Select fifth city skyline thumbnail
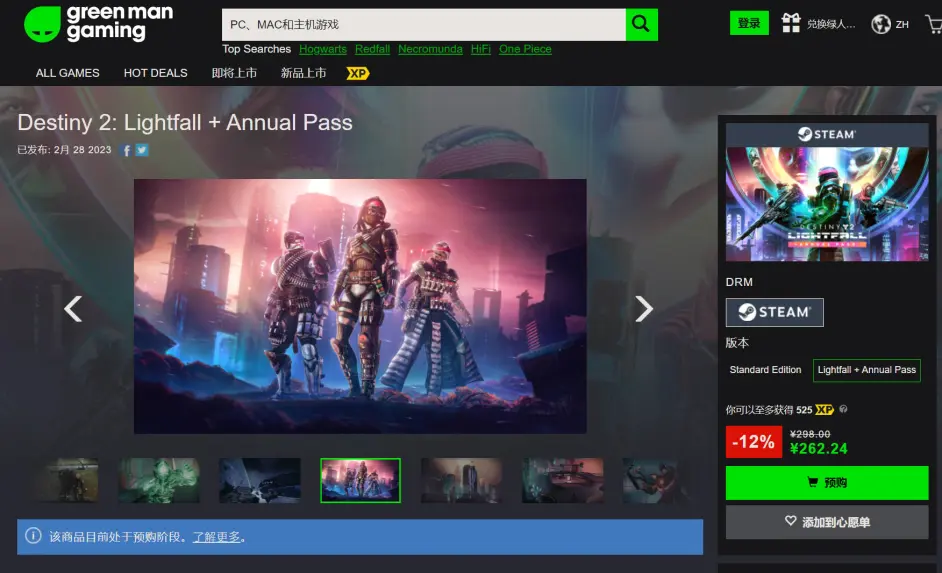The image size is (942, 573). [461, 481]
